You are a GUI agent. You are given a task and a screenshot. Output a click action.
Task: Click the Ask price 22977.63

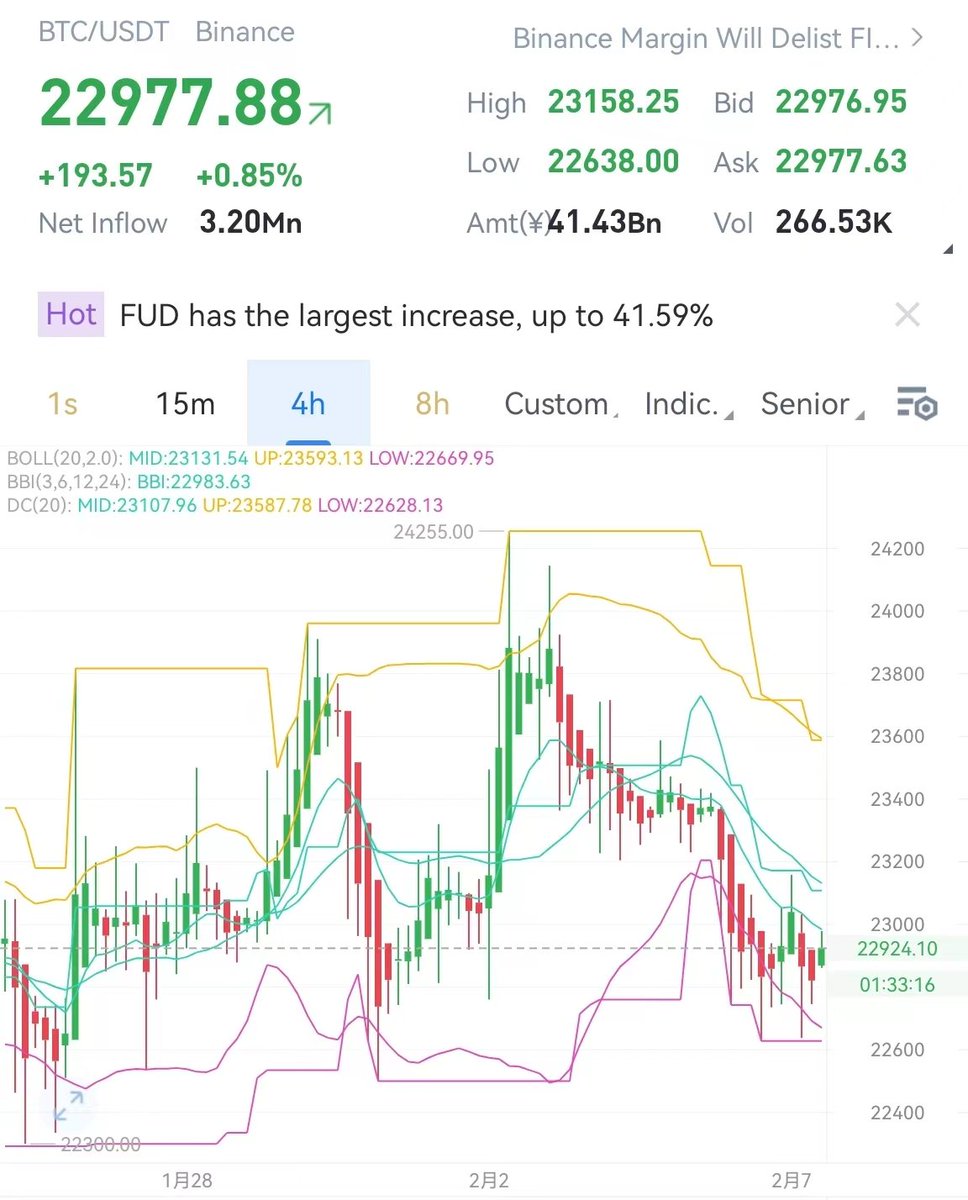[x=841, y=161]
